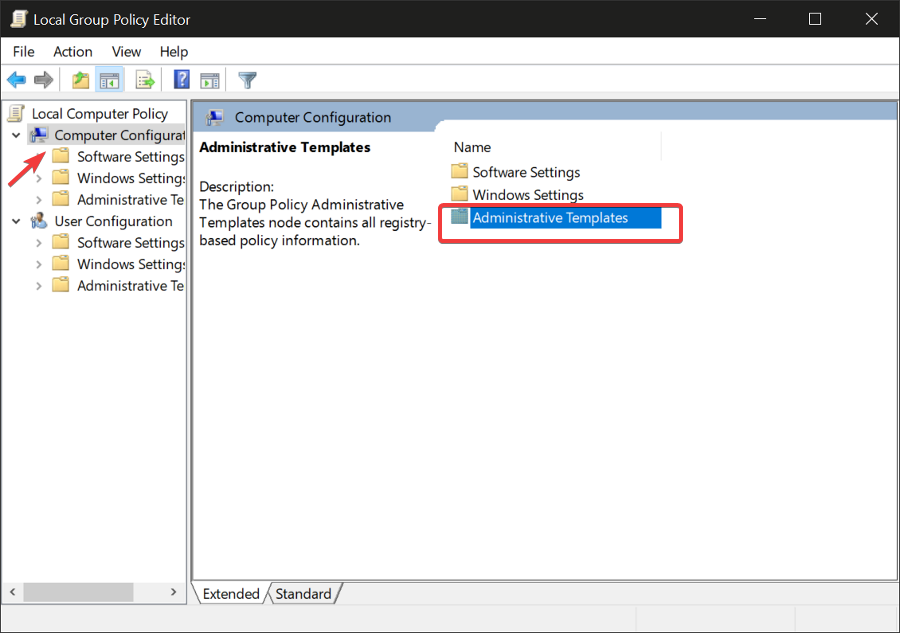The image size is (900, 633).
Task: Click the tree pane horizontal scrollbar thumb
Action: coord(78,592)
